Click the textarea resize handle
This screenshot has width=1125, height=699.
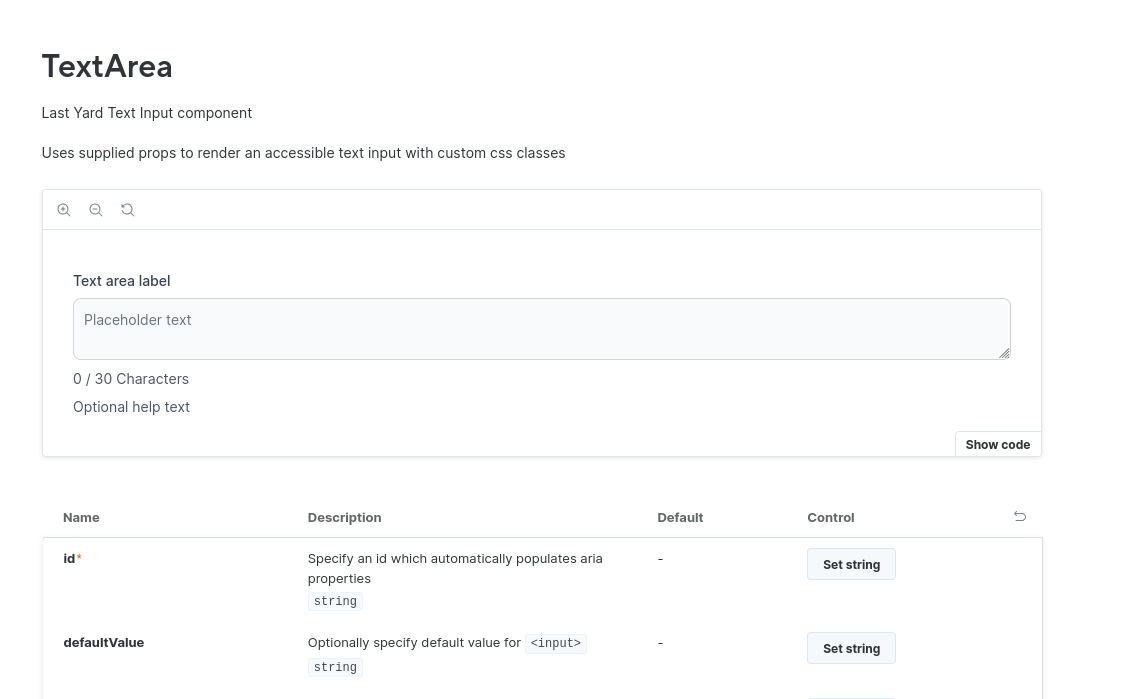click(x=1004, y=353)
